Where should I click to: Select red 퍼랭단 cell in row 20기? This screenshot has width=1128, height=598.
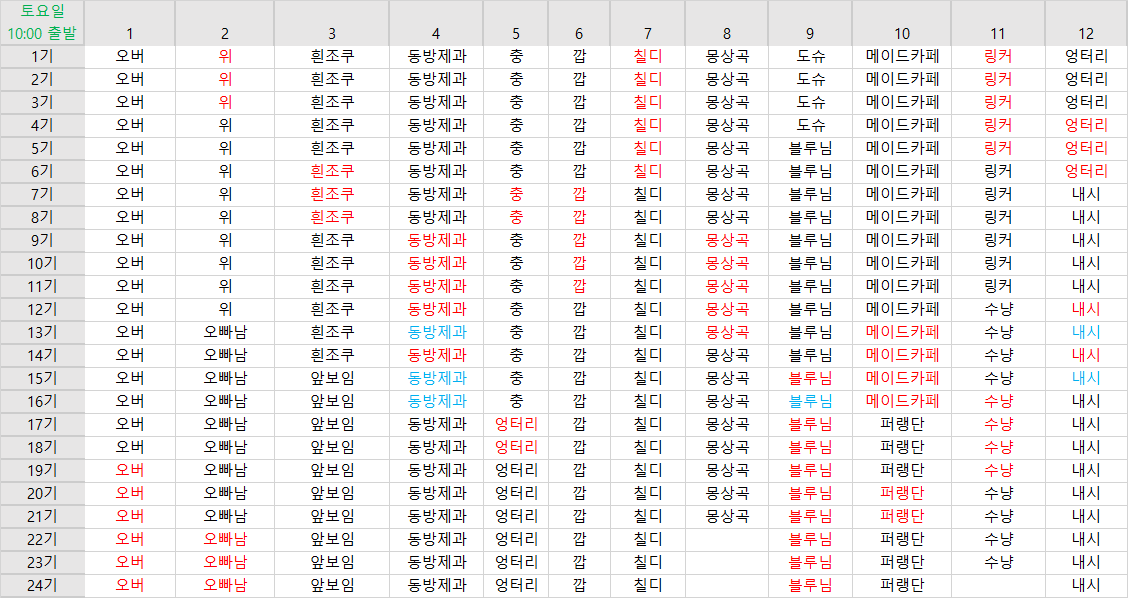[x=902, y=493]
